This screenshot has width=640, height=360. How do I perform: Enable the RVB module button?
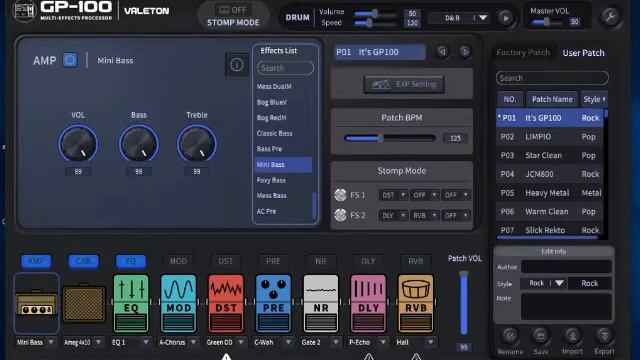[416, 261]
